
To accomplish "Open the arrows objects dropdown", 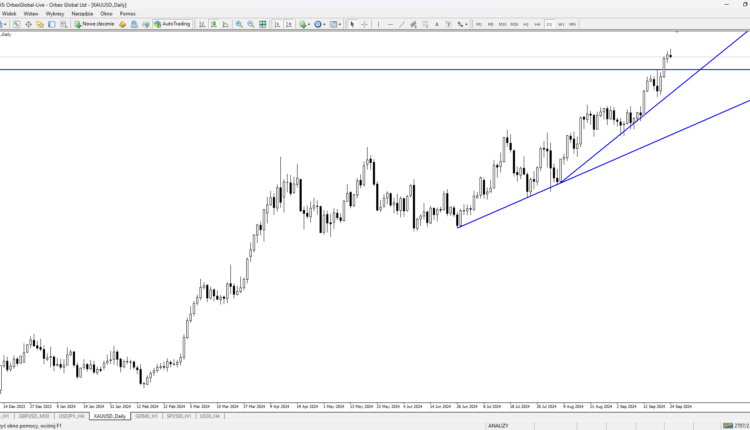I will tap(462, 24).
